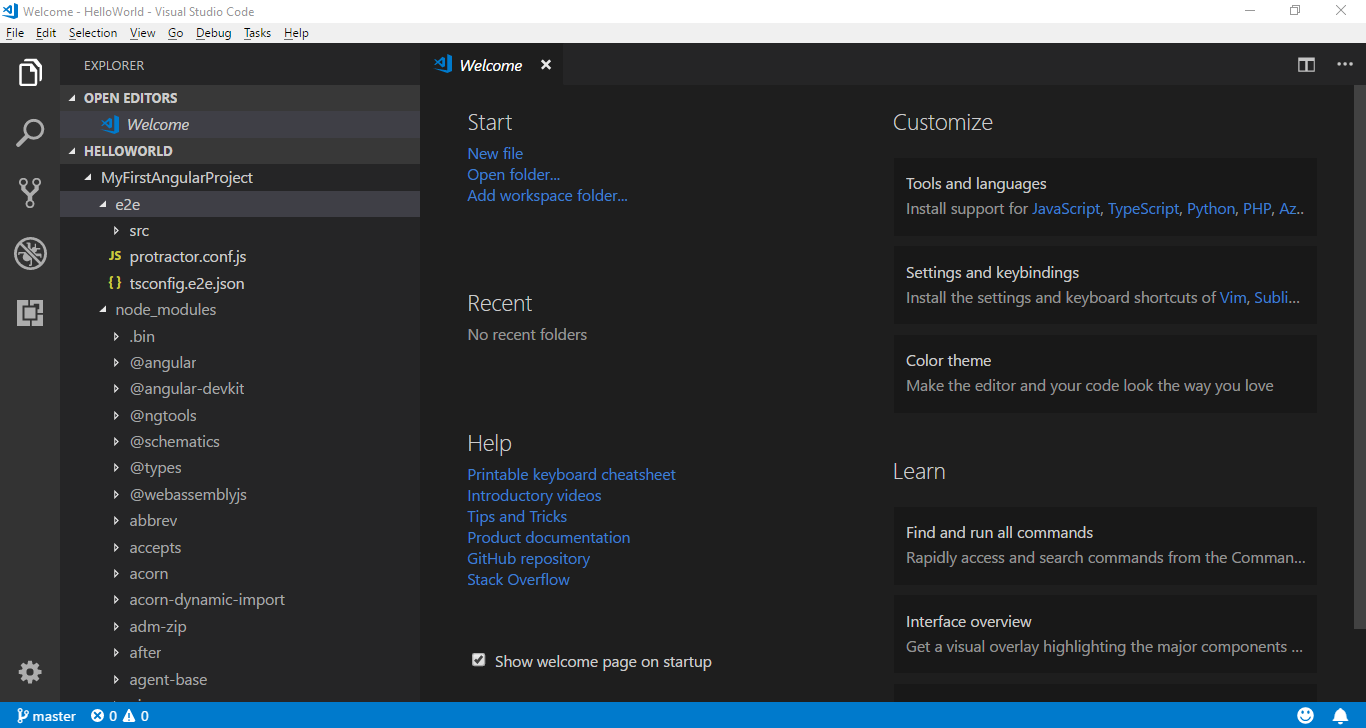
Task: Open the Interface overview card
Action: [1105, 634]
